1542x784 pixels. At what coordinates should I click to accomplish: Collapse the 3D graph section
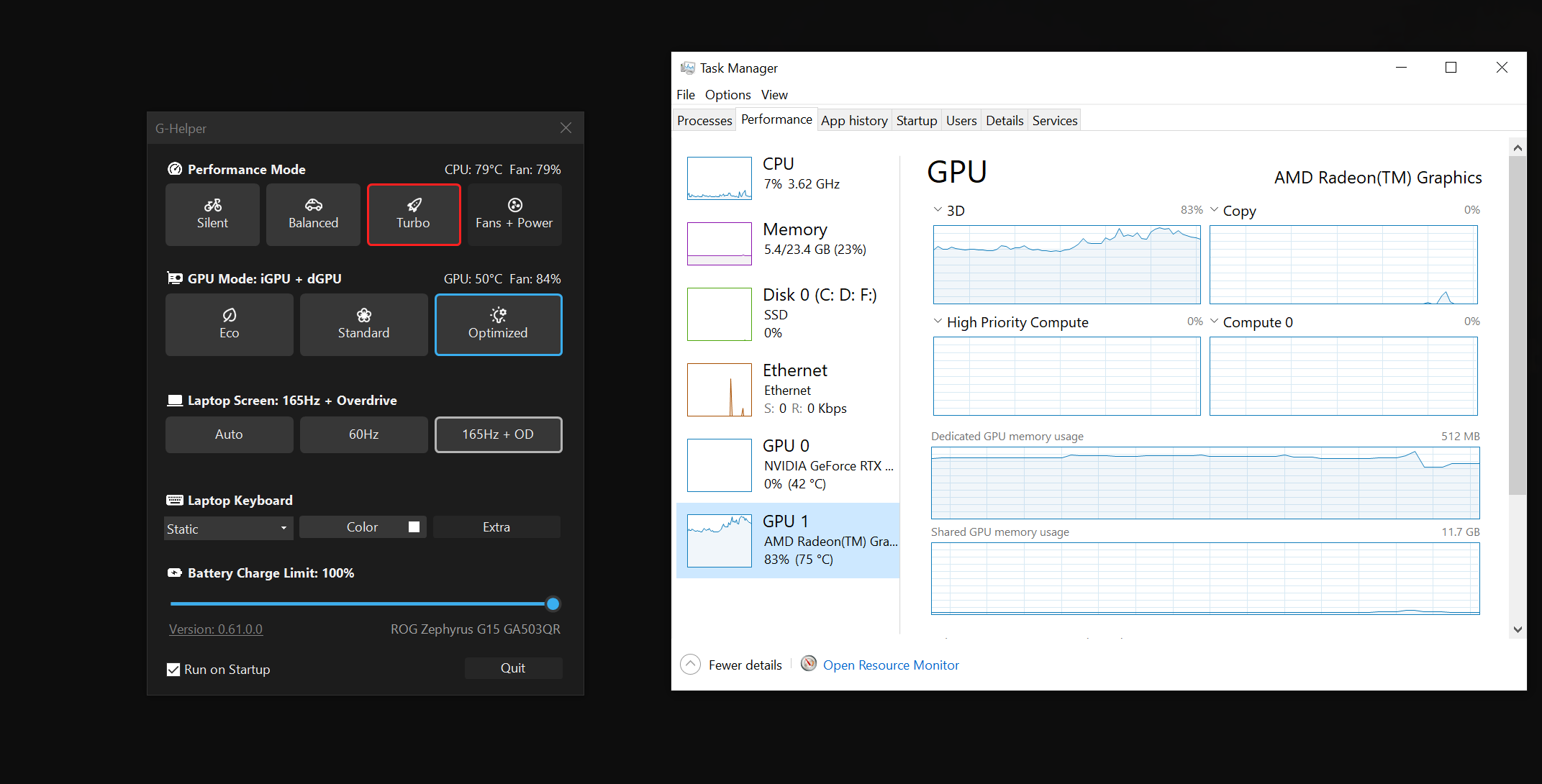tap(938, 209)
